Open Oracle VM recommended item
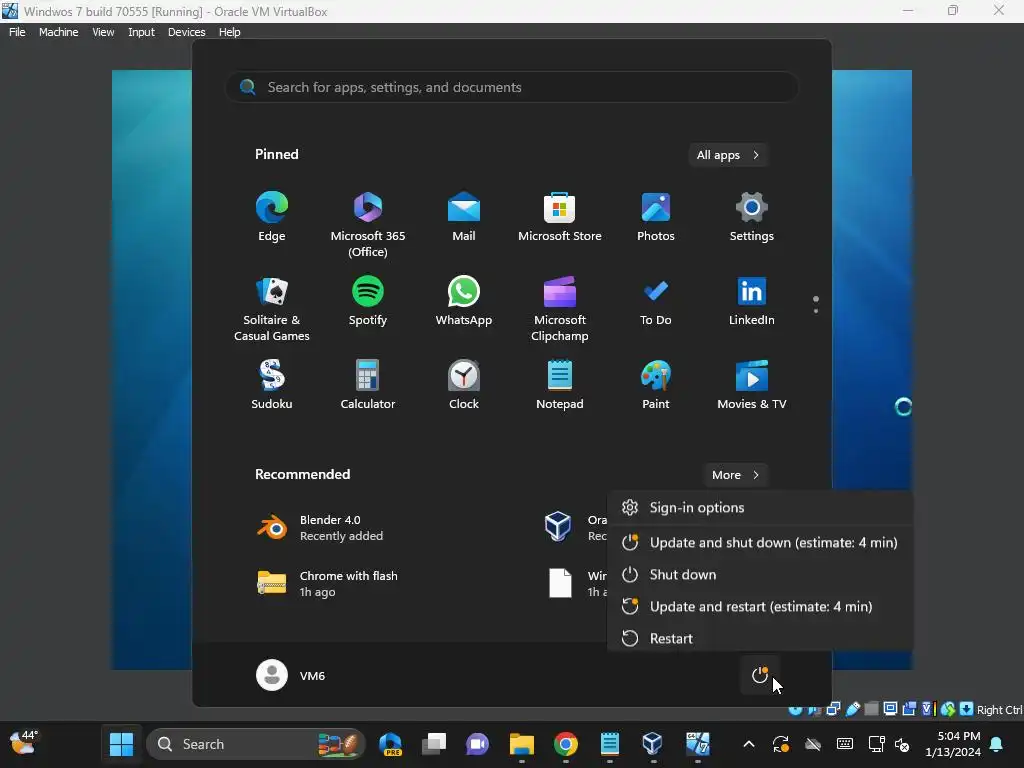This screenshot has width=1024, height=768. (573, 528)
